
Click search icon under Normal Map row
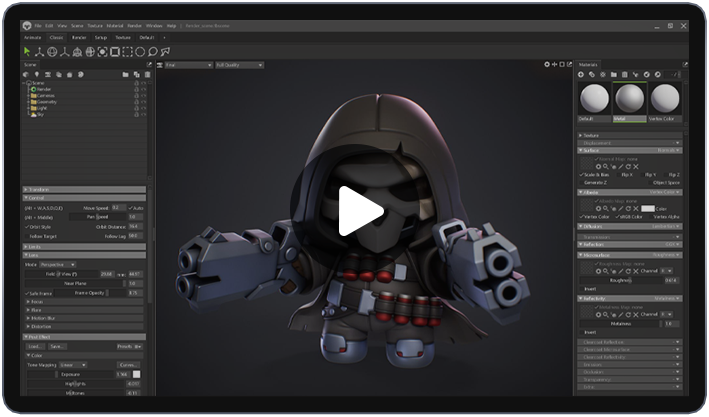point(605,167)
